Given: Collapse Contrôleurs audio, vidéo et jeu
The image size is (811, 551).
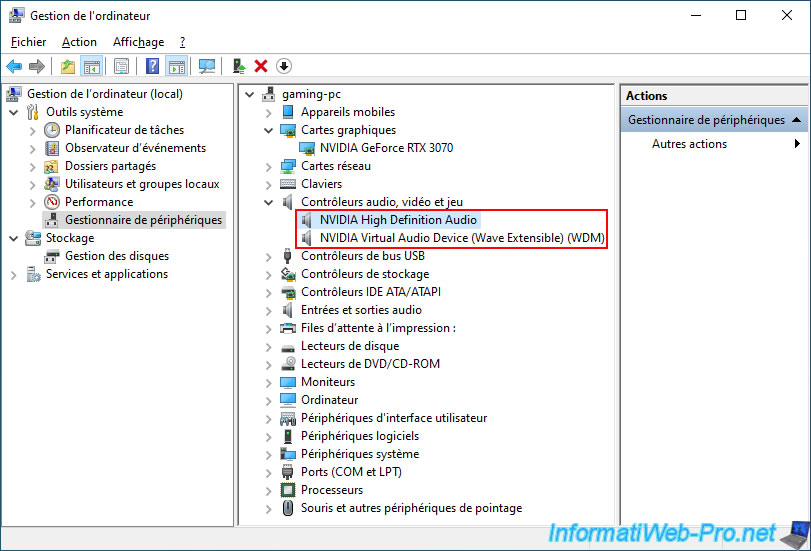Looking at the screenshot, I should (268, 202).
